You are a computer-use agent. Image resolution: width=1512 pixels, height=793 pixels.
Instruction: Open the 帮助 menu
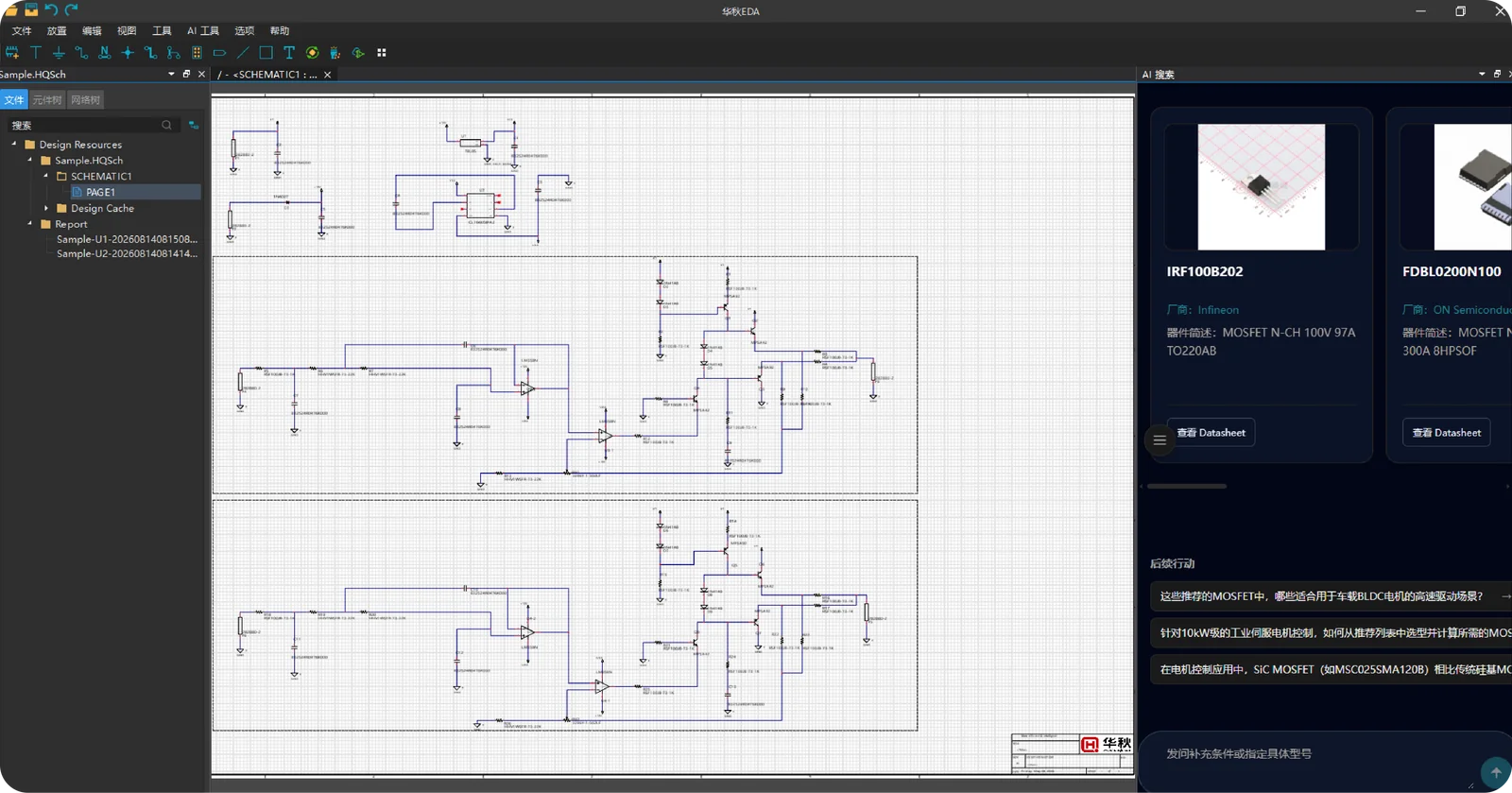280,31
